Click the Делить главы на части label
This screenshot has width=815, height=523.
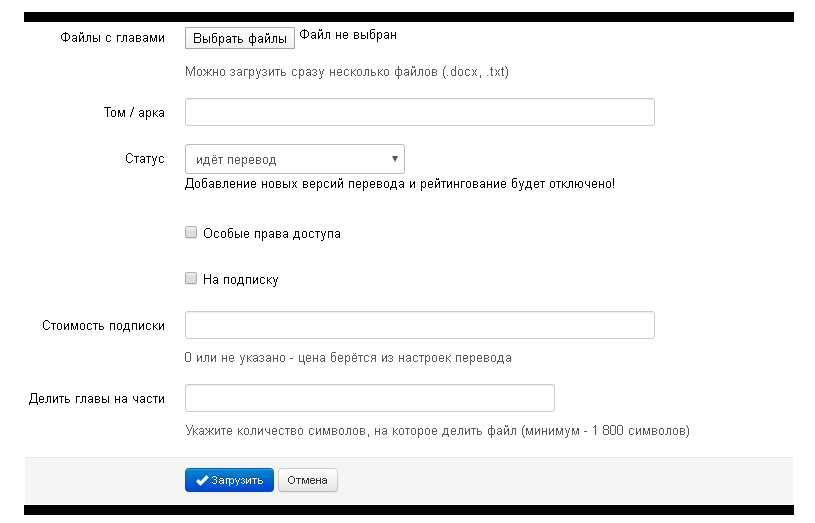pos(97,398)
